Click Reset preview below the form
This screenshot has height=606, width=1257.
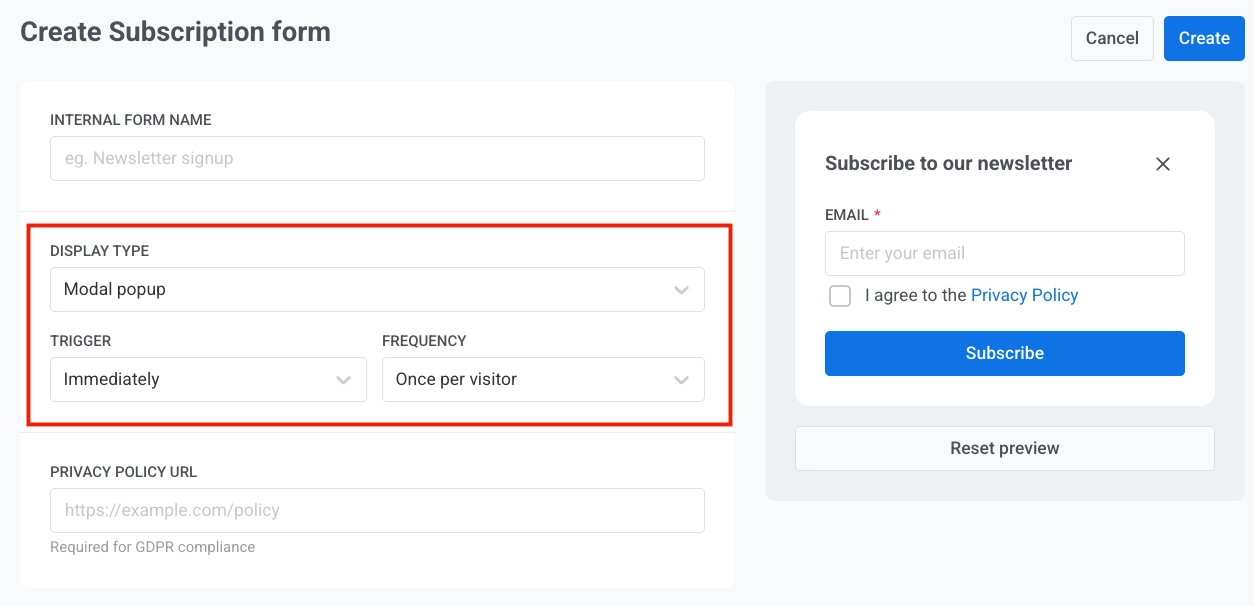tap(1004, 448)
